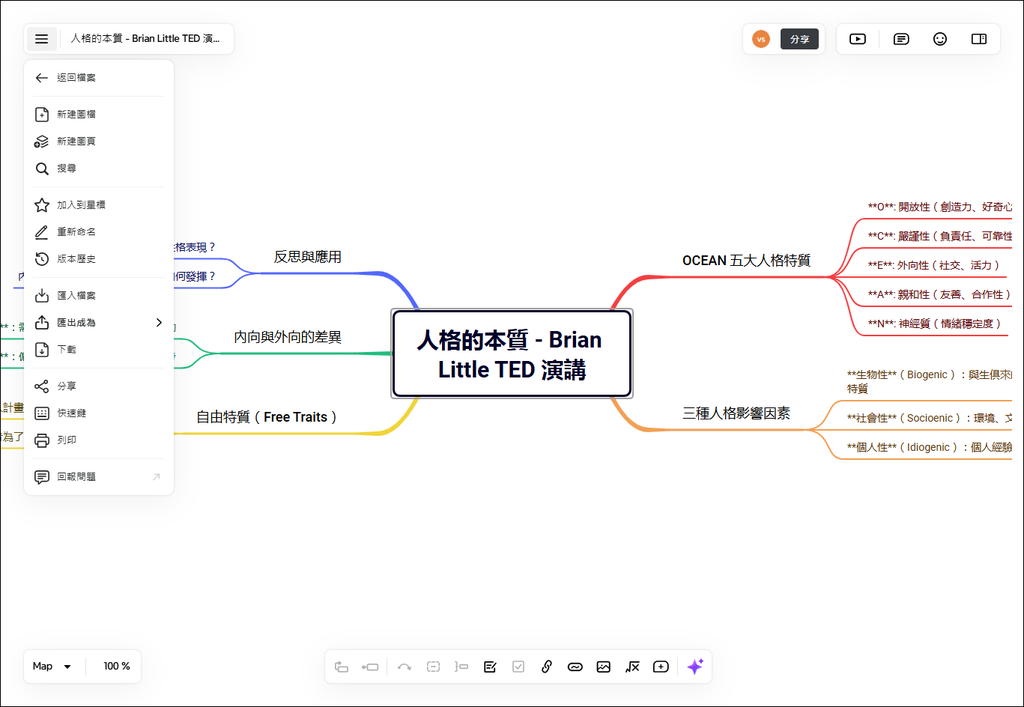Choose 匯入檔案 in the menu

(99, 295)
